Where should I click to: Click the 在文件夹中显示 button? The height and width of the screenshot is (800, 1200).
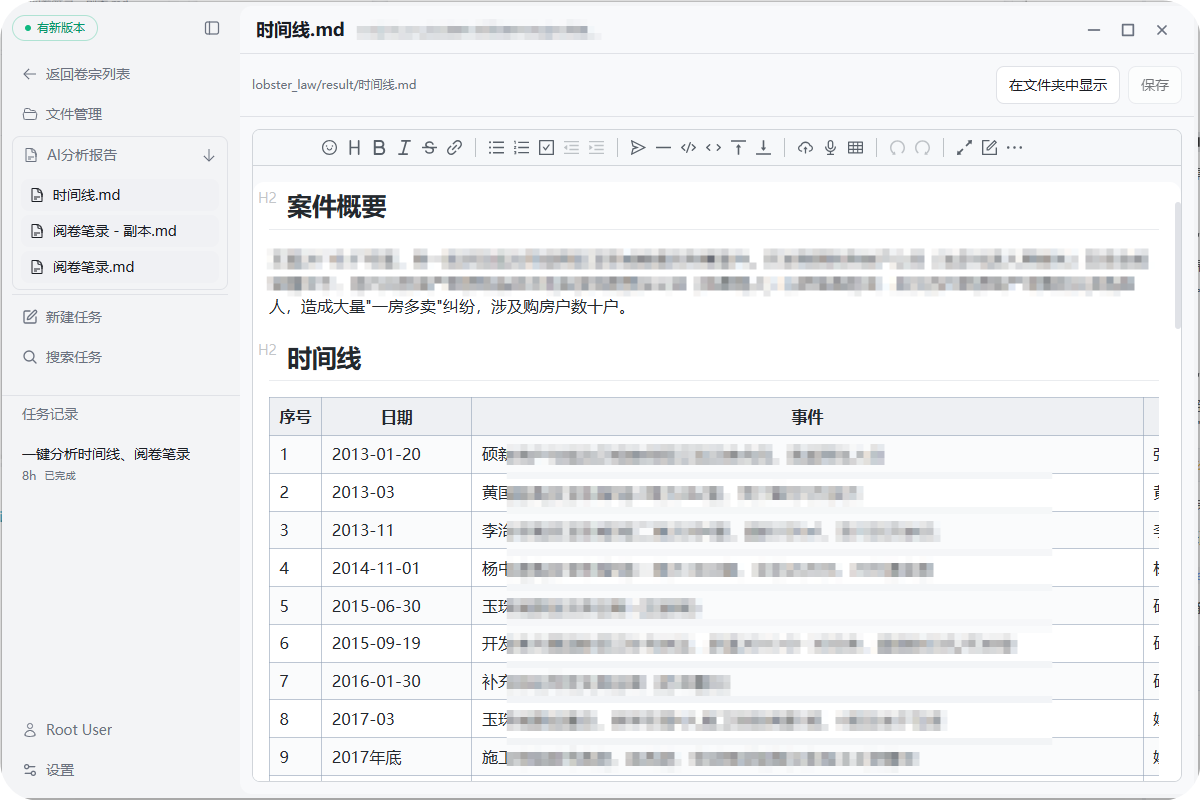pyautogui.click(x=1057, y=85)
